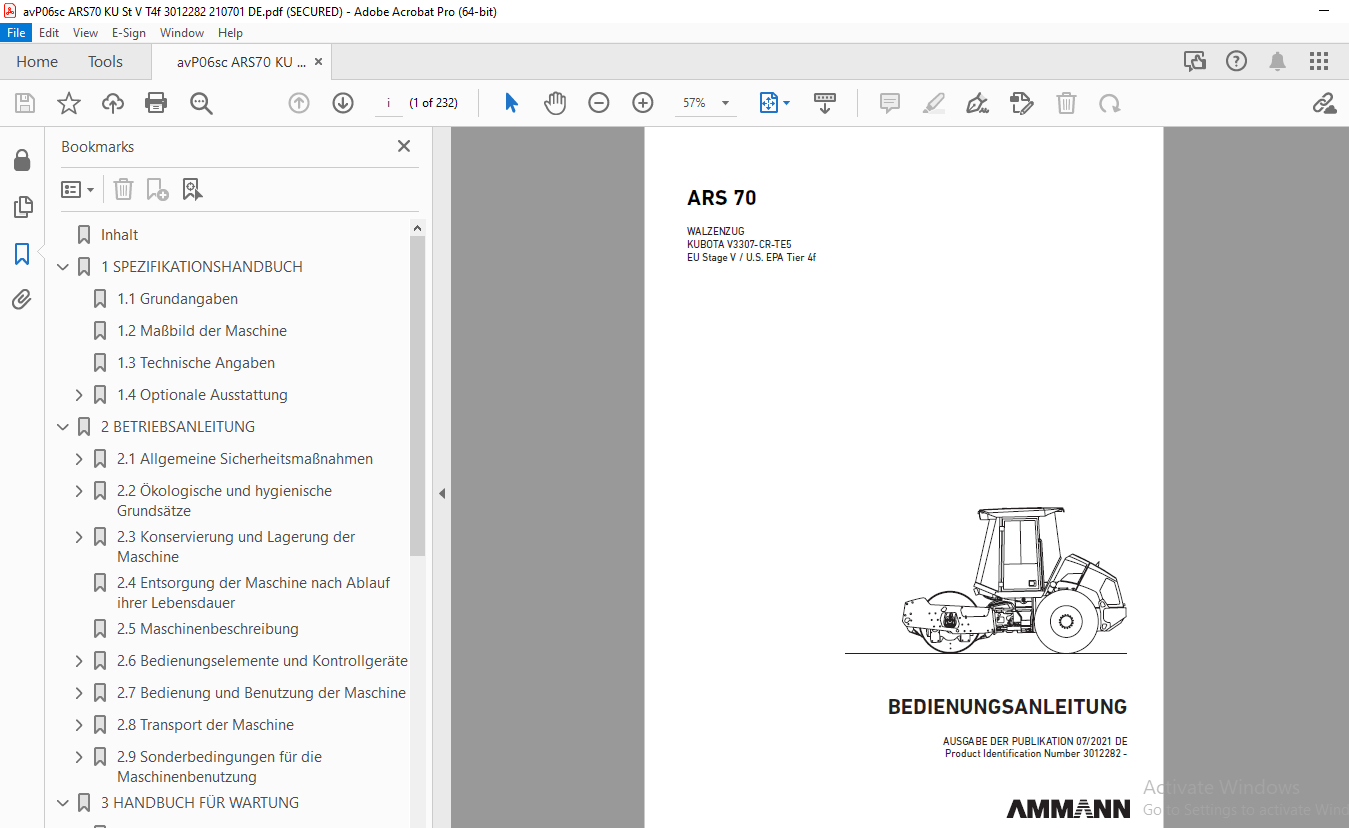Jump to 1.2 Maßbild der Maschine
Viewport: 1349px width, 828px height.
(202, 331)
